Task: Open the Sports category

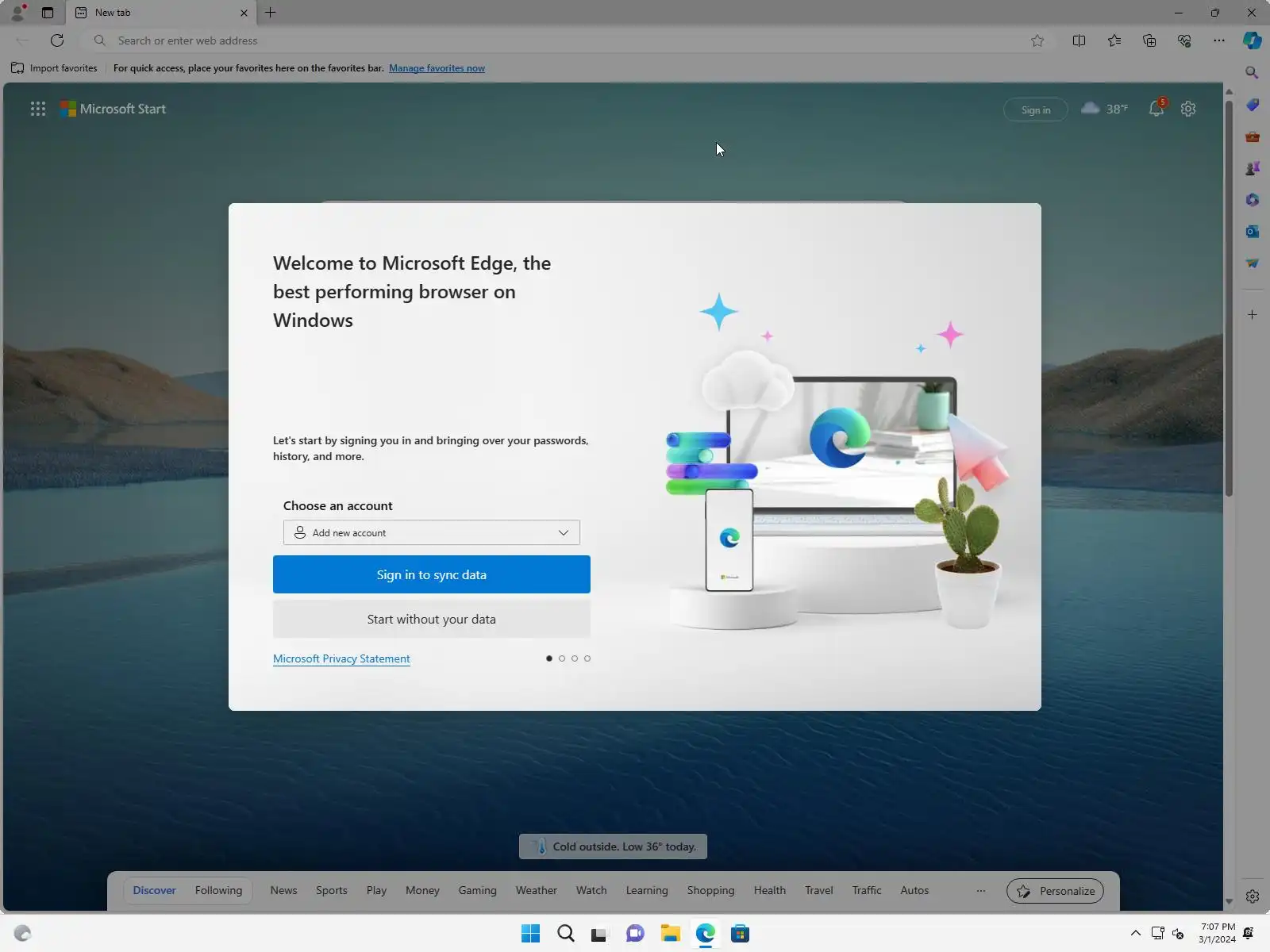Action: (332, 891)
